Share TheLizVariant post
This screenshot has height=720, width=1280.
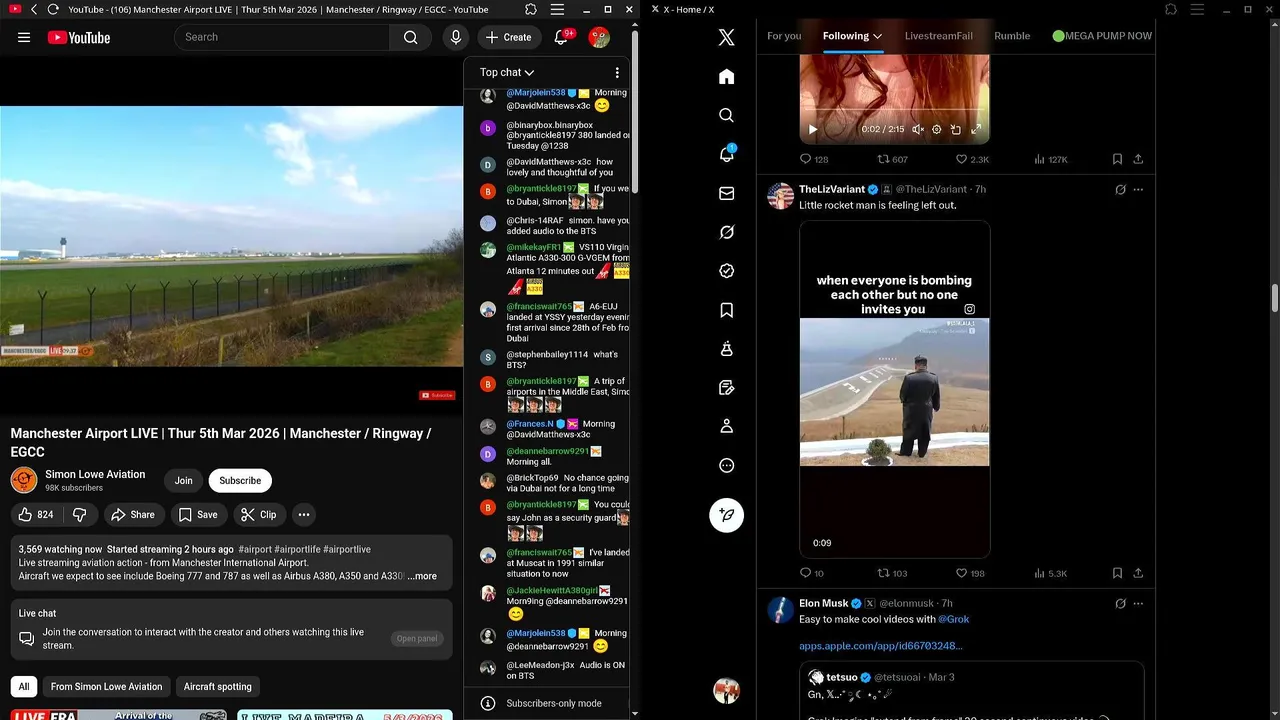click(x=1138, y=573)
